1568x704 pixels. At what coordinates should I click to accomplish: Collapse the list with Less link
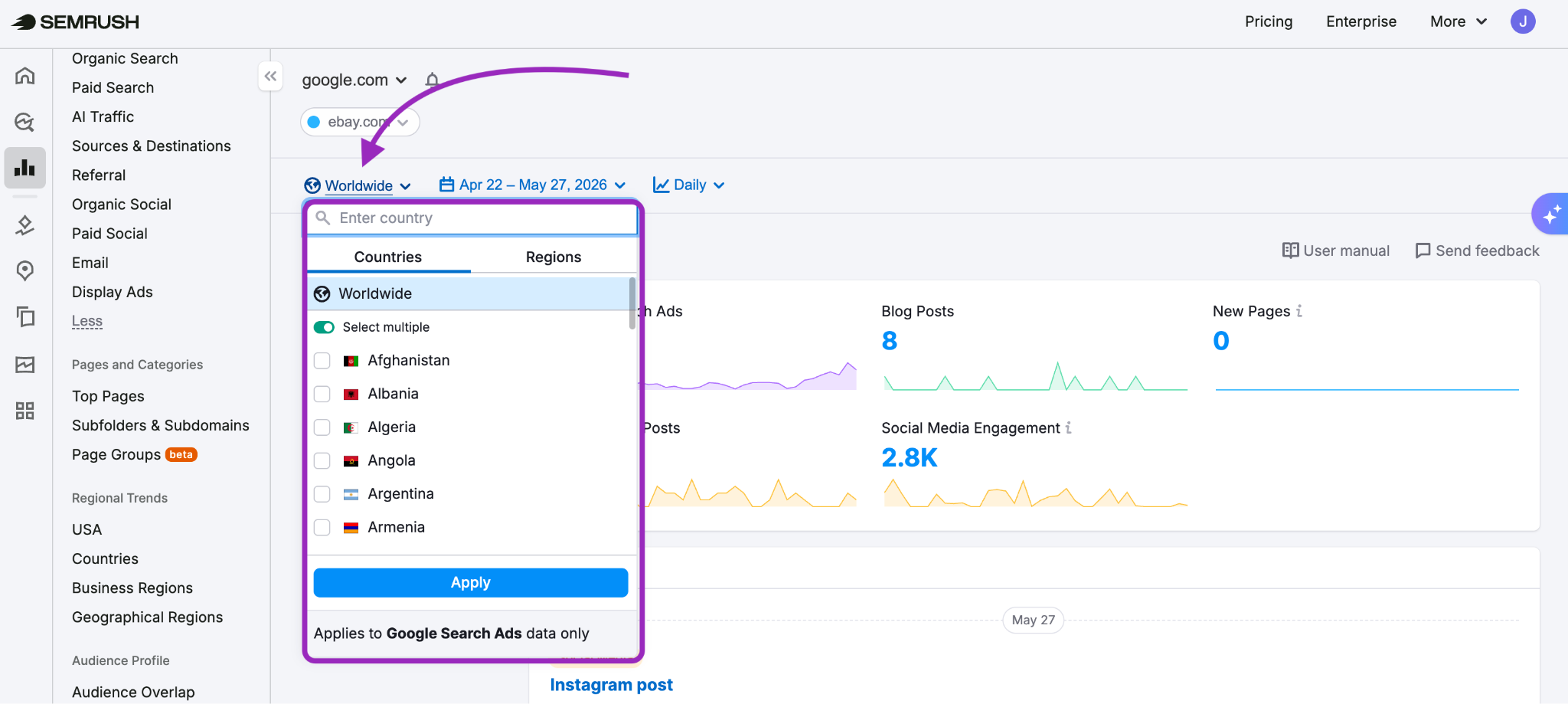87,321
